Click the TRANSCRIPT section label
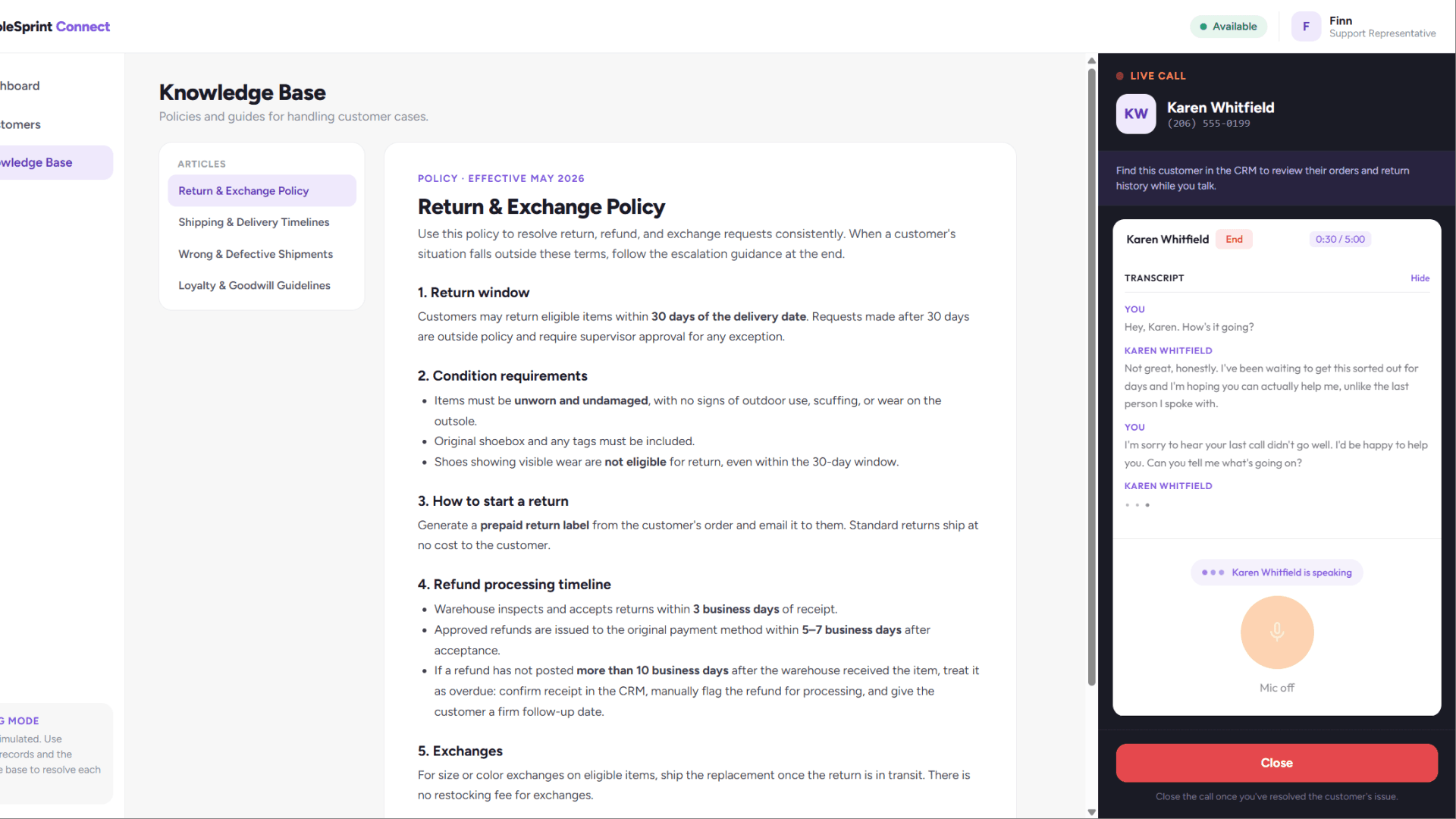Screen dimensions: 1456x819 coord(1154,278)
